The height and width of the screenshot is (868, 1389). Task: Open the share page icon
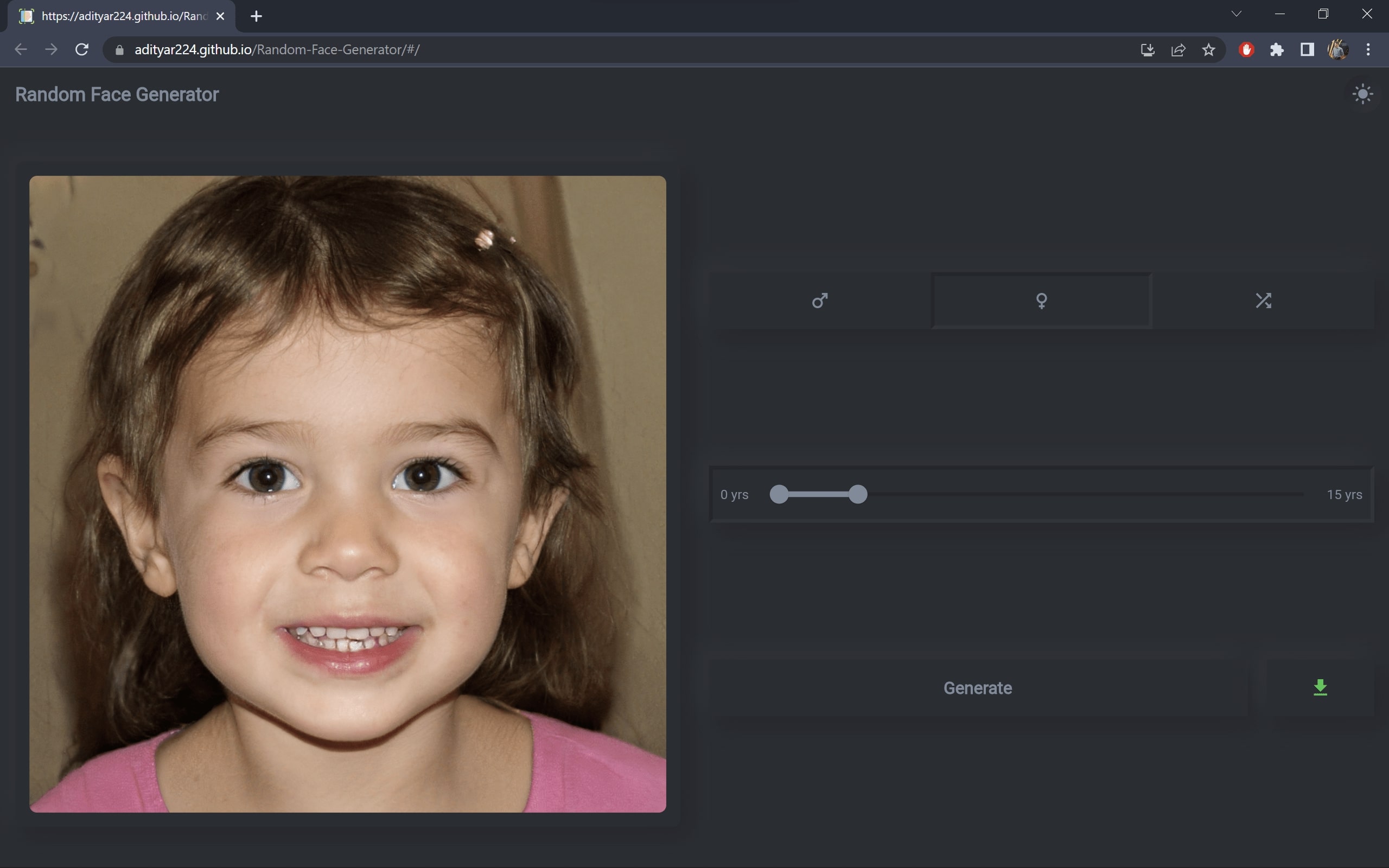coord(1178,50)
